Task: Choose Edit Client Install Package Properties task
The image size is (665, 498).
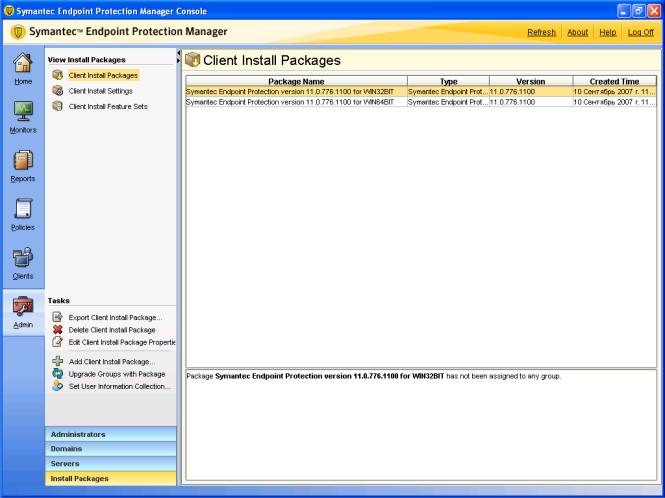Action: pyautogui.click(x=122, y=342)
